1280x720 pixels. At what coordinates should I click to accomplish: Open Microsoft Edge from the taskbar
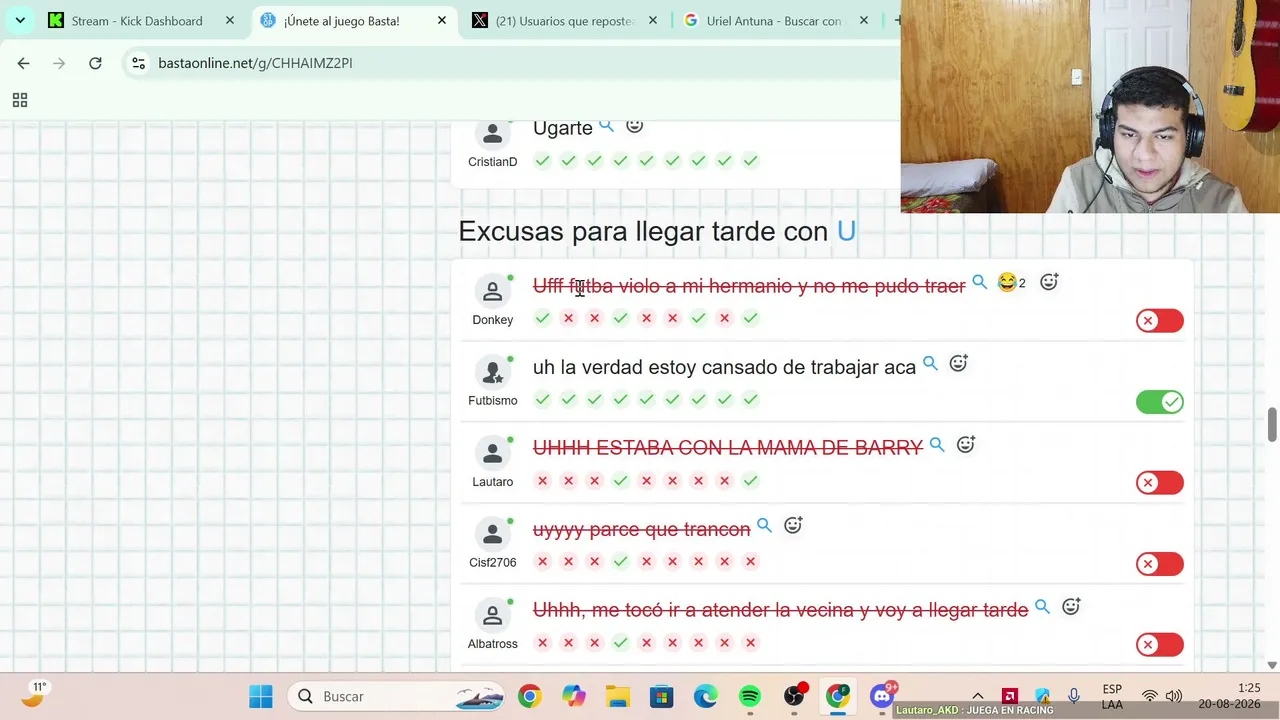click(x=706, y=696)
